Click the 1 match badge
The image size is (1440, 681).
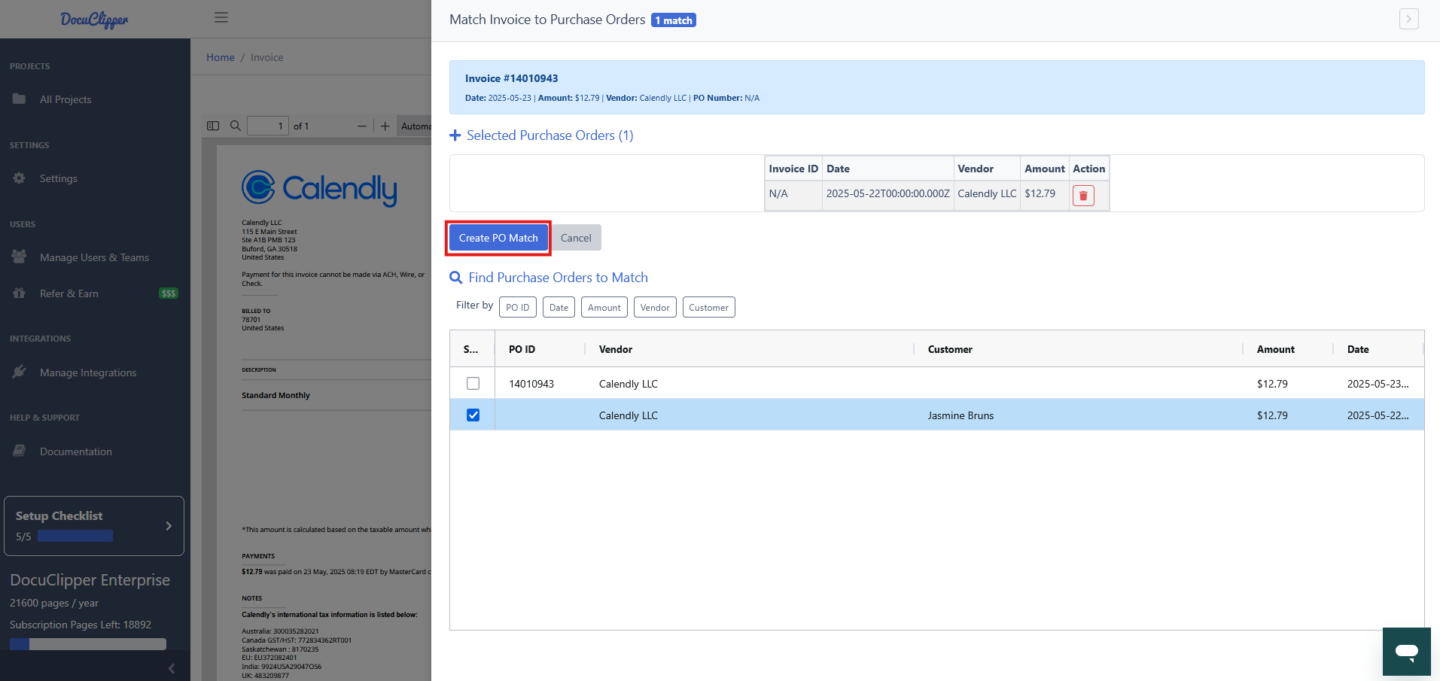(674, 20)
